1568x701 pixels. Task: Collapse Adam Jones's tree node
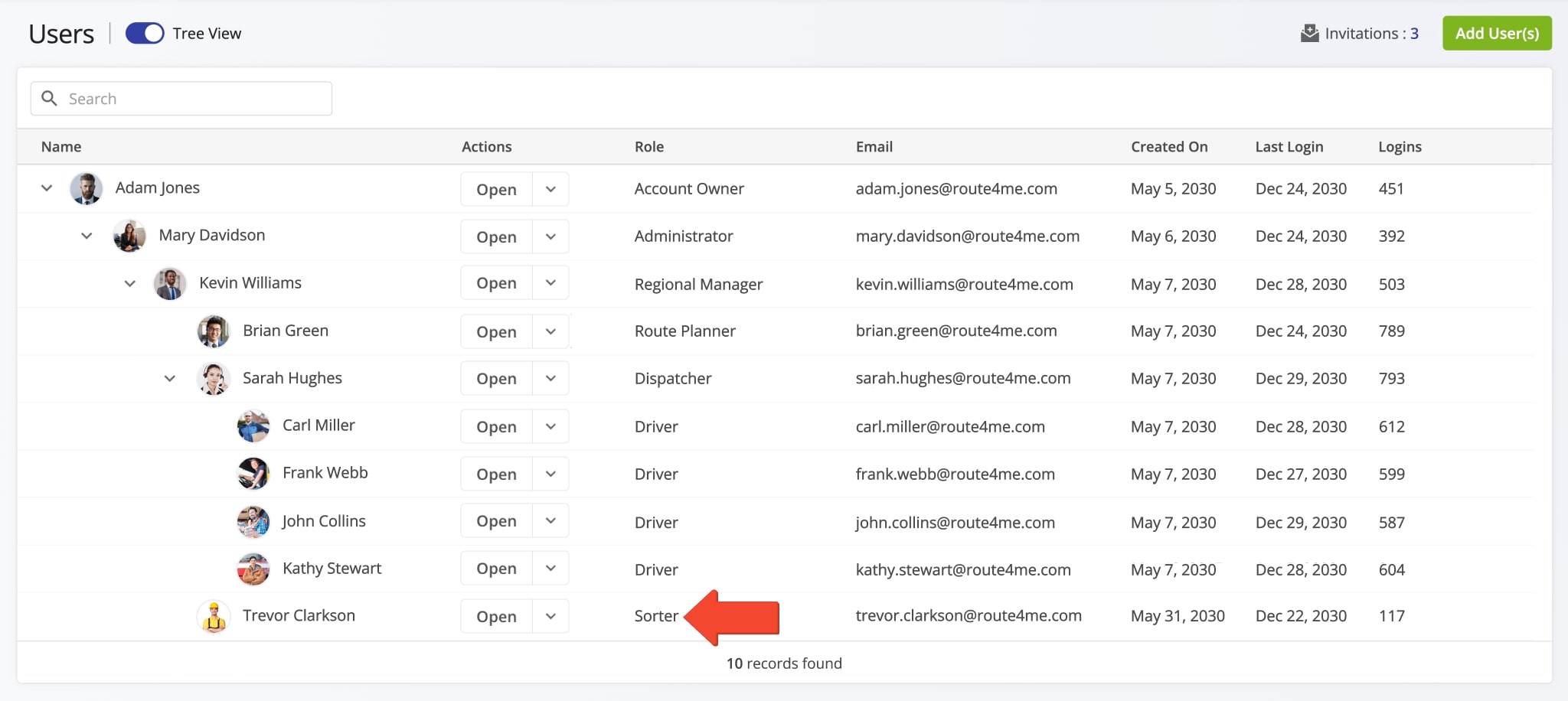tap(47, 188)
